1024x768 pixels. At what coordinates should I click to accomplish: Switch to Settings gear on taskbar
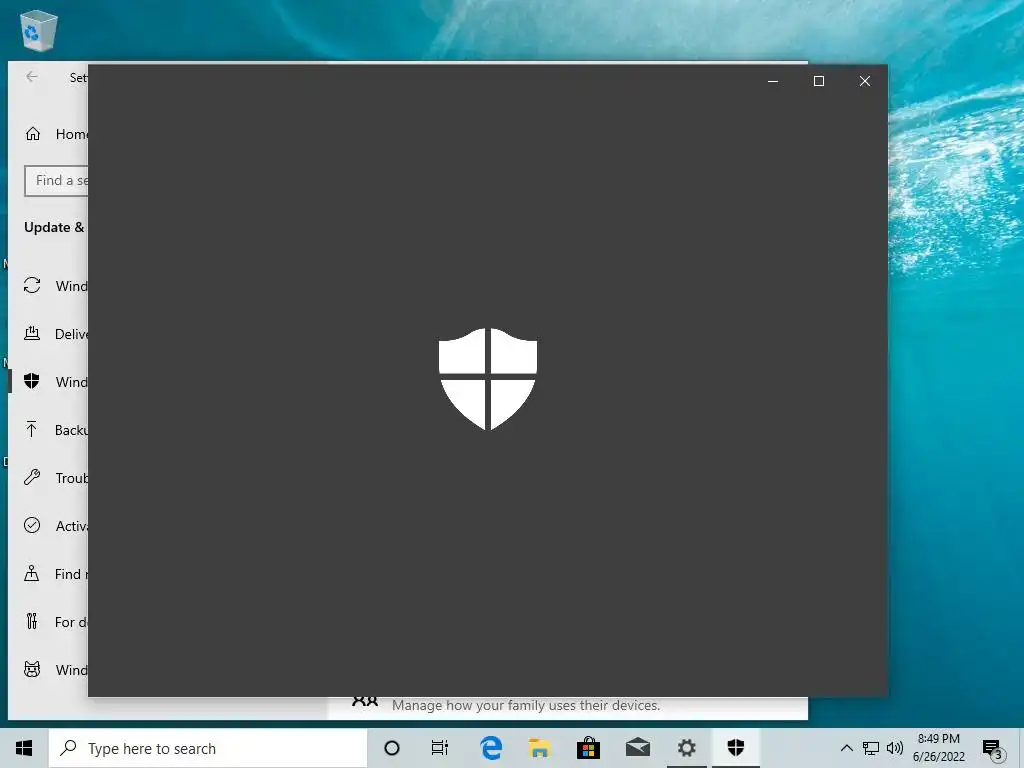click(x=686, y=748)
